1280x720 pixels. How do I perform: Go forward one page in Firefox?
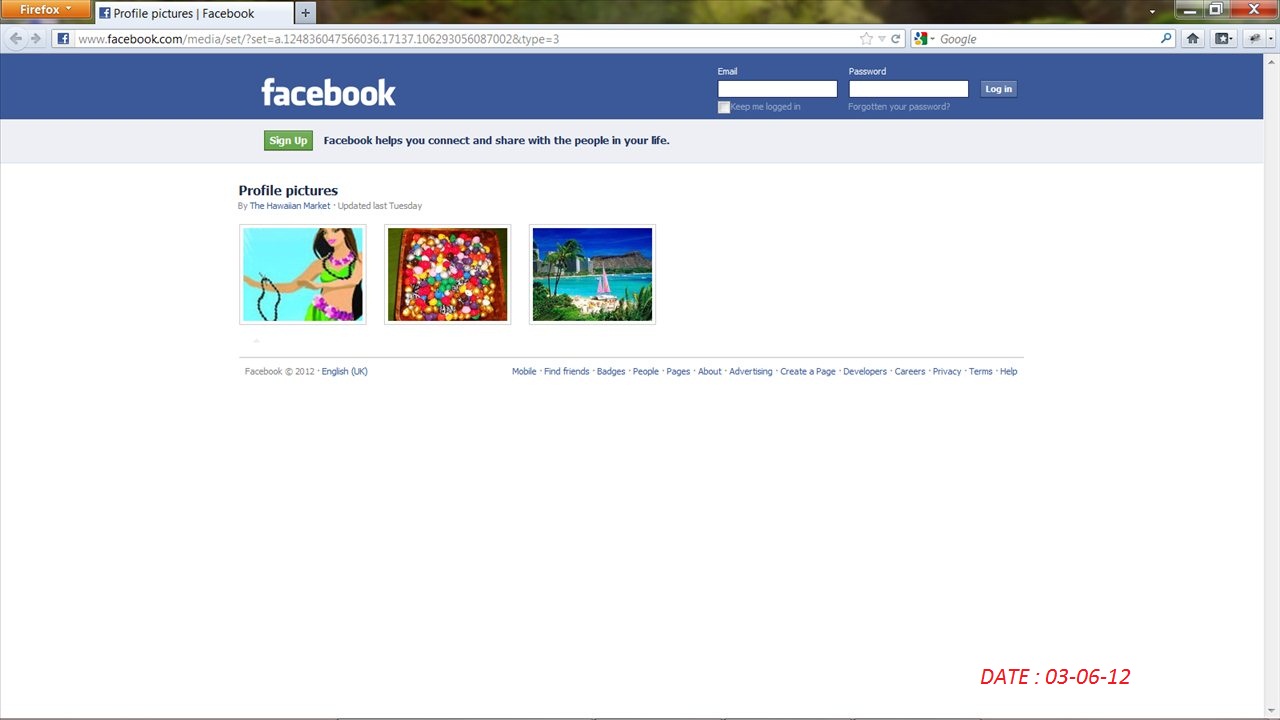tap(36, 39)
